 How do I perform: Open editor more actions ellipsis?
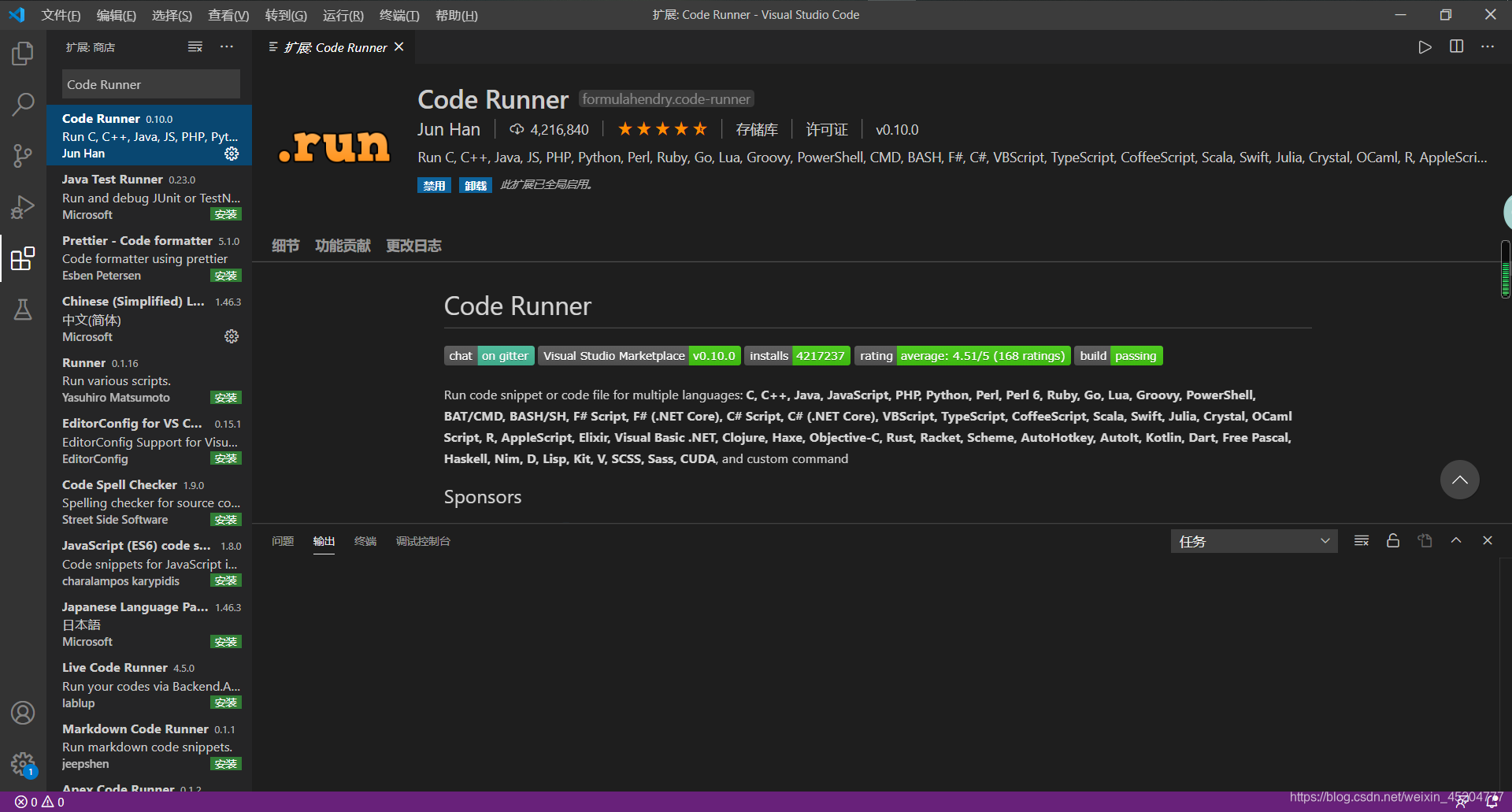click(x=1487, y=47)
